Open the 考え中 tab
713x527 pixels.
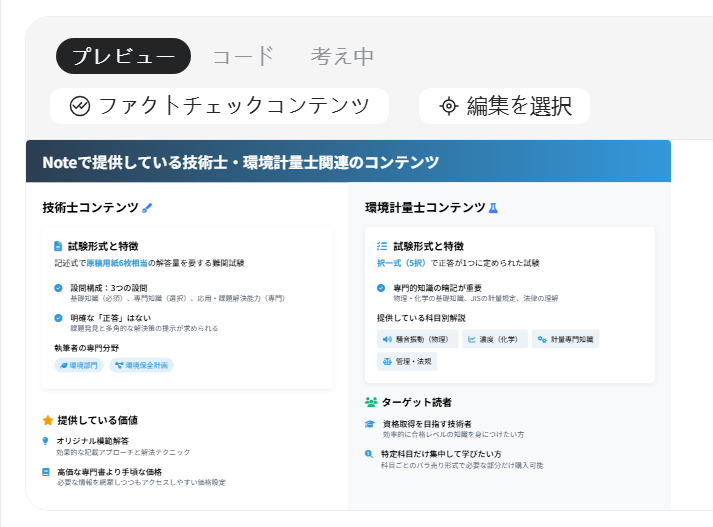click(x=342, y=56)
